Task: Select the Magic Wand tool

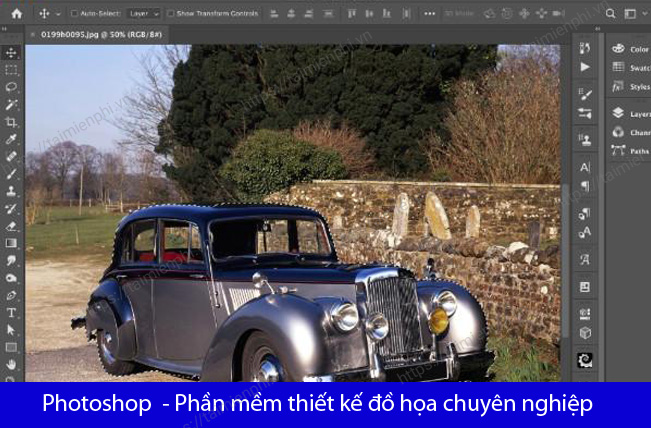Action: 11,104
